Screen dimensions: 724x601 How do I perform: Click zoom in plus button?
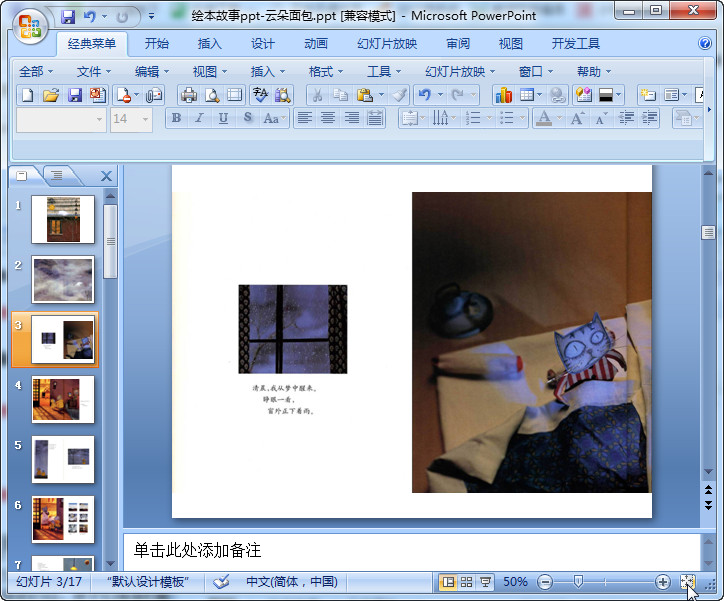663,582
